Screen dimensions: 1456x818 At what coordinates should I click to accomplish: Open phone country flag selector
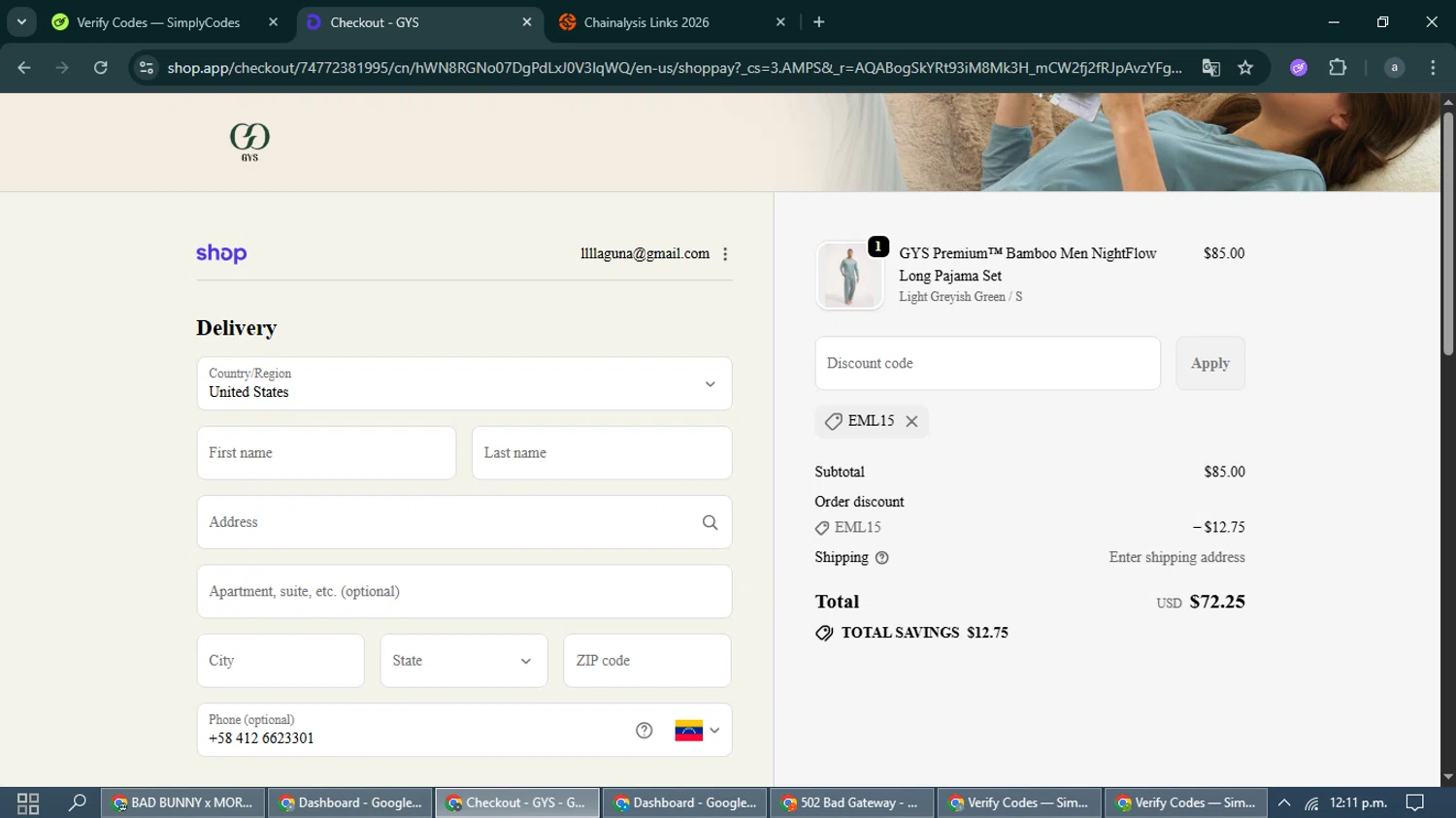[x=697, y=731]
